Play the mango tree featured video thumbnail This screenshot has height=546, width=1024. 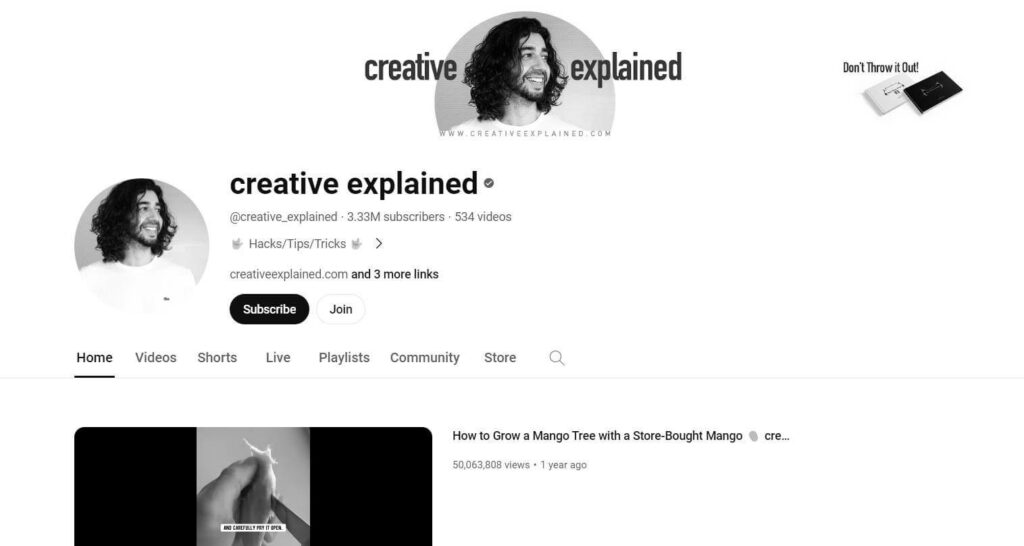[x=253, y=487]
